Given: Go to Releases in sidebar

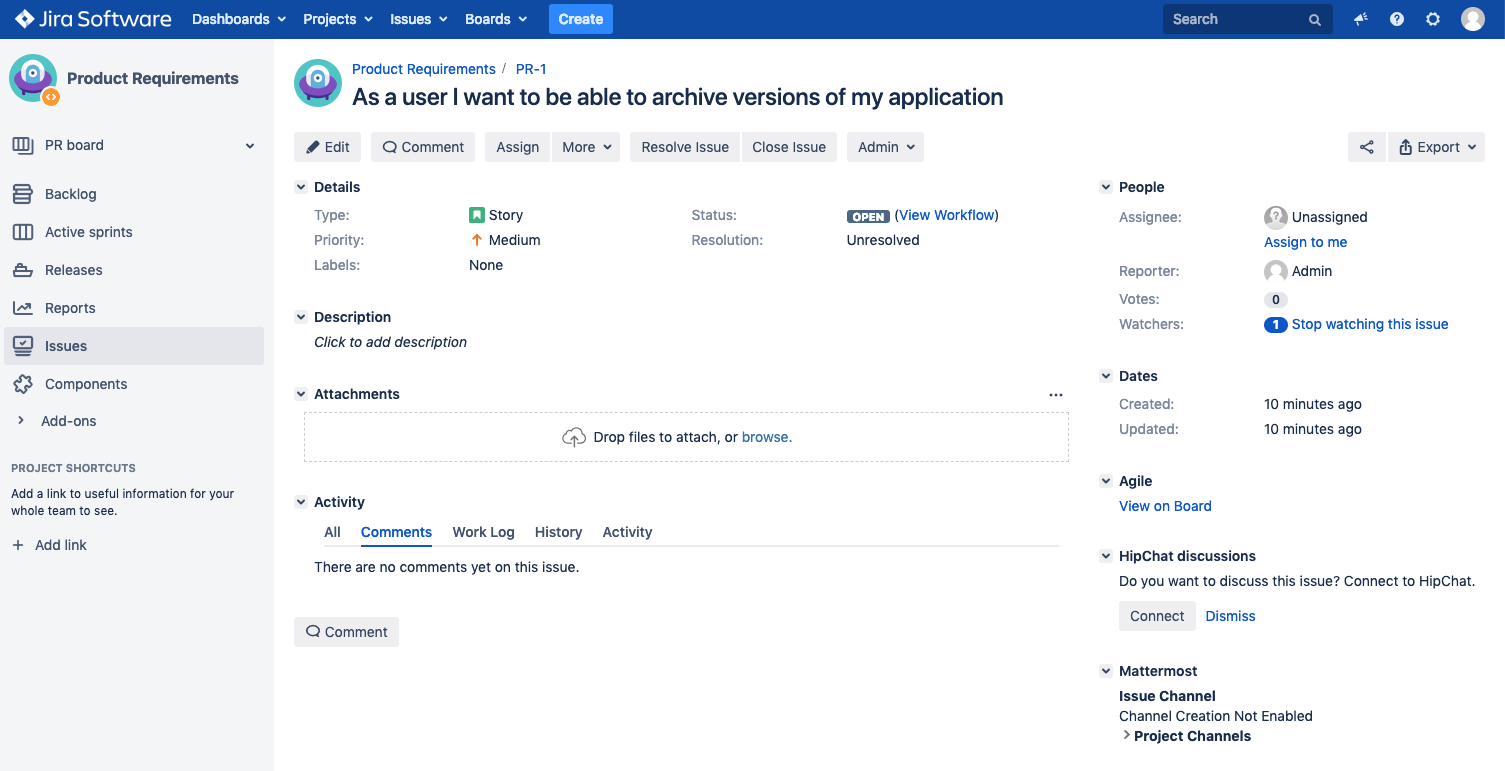Looking at the screenshot, I should point(73,270).
